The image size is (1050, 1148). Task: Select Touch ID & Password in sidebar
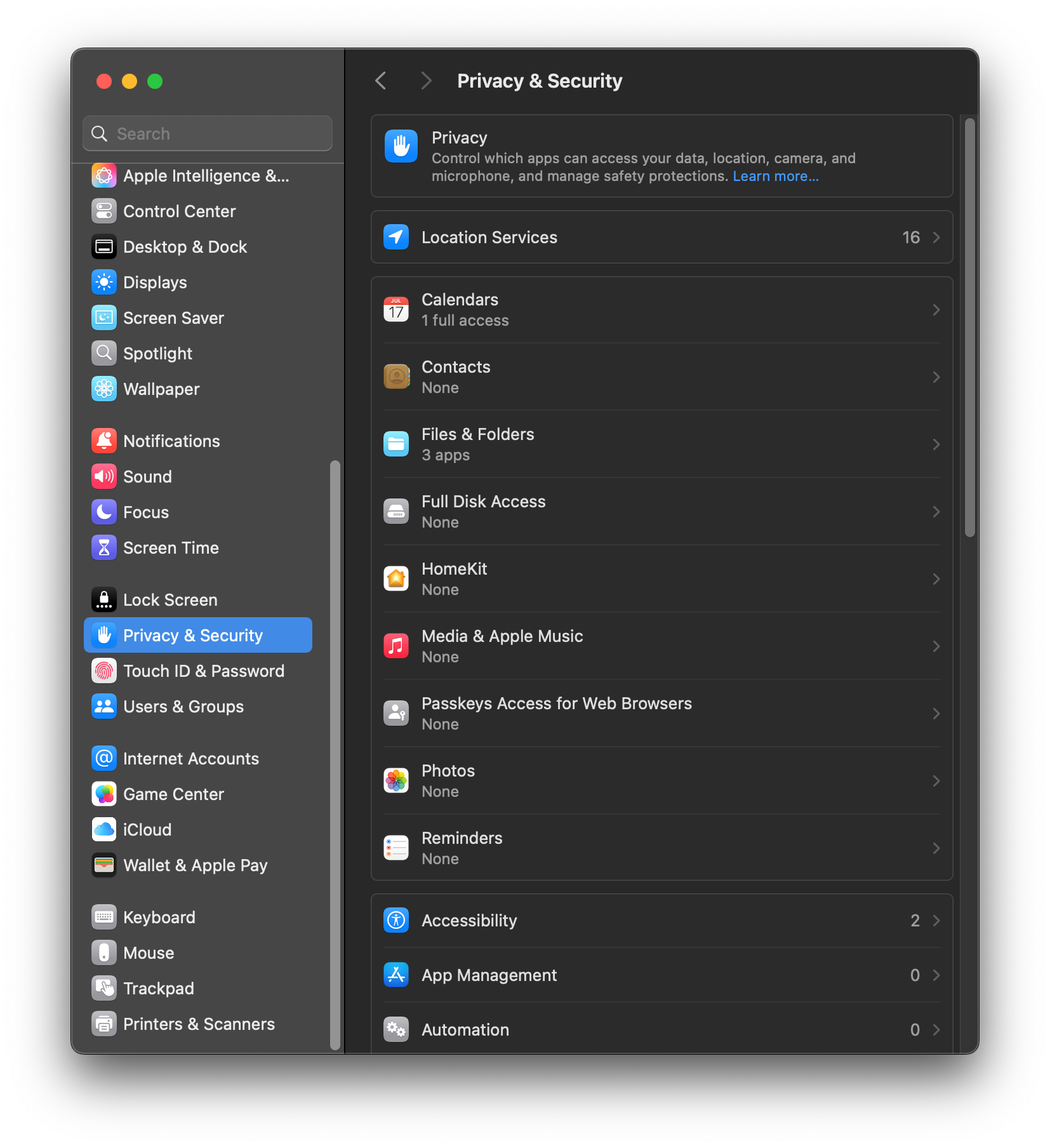click(198, 671)
